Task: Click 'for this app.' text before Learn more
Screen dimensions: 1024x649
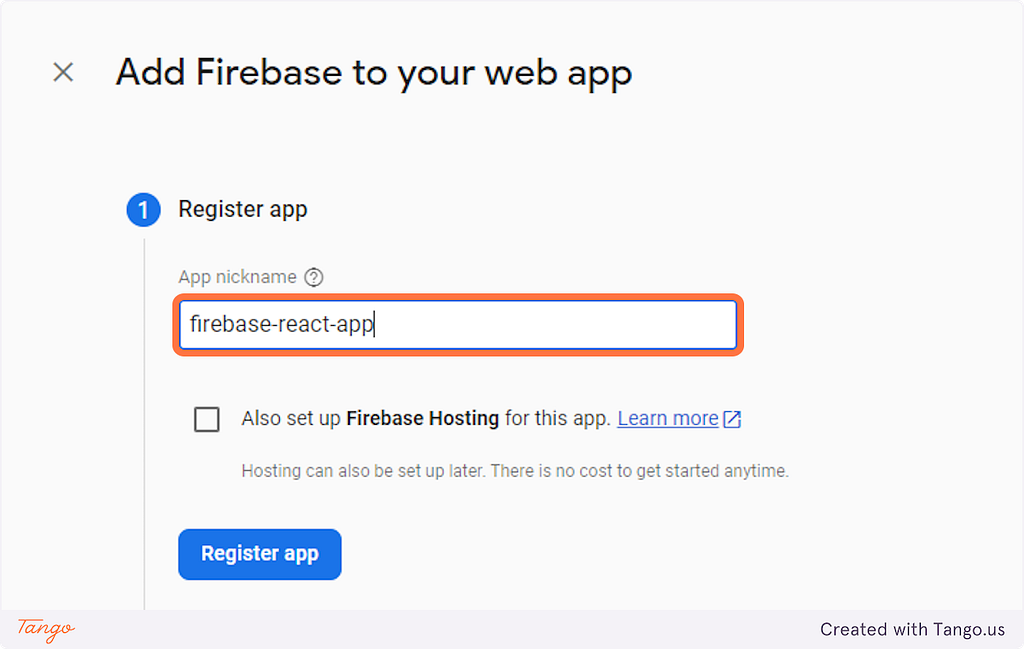Action: tap(557, 419)
